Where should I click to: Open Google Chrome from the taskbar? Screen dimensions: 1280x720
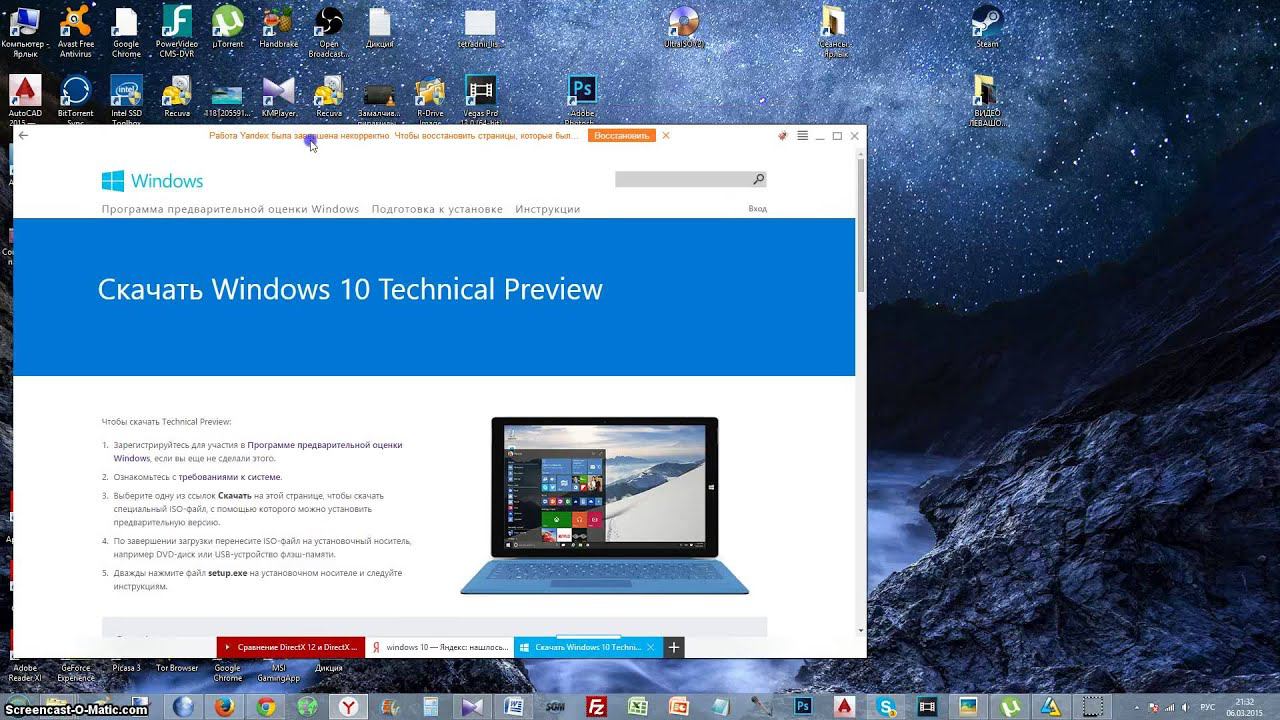266,706
